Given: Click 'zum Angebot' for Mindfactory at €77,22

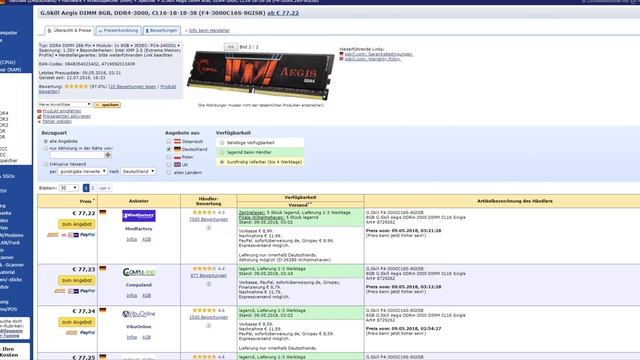Looking at the screenshot, I should (x=77, y=224).
